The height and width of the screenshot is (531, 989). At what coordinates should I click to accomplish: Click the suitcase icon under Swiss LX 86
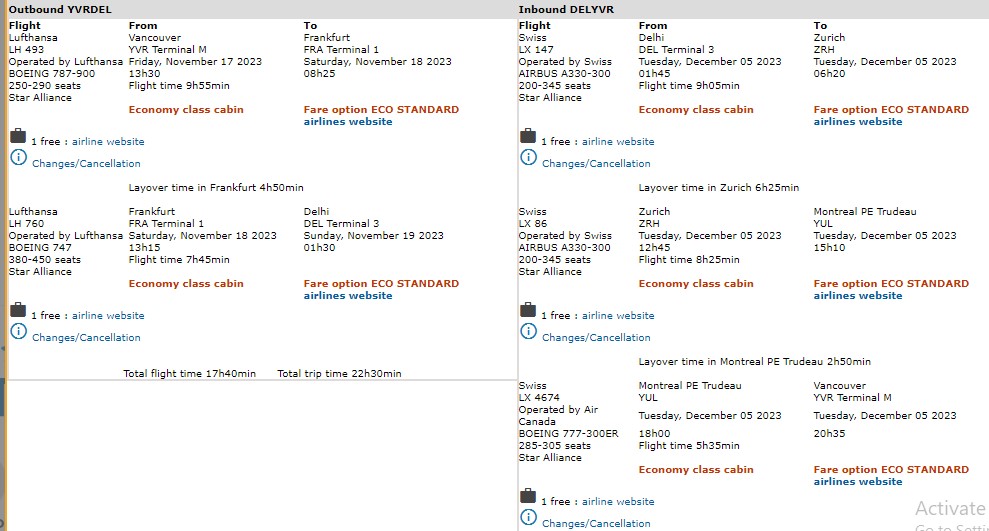[528, 311]
